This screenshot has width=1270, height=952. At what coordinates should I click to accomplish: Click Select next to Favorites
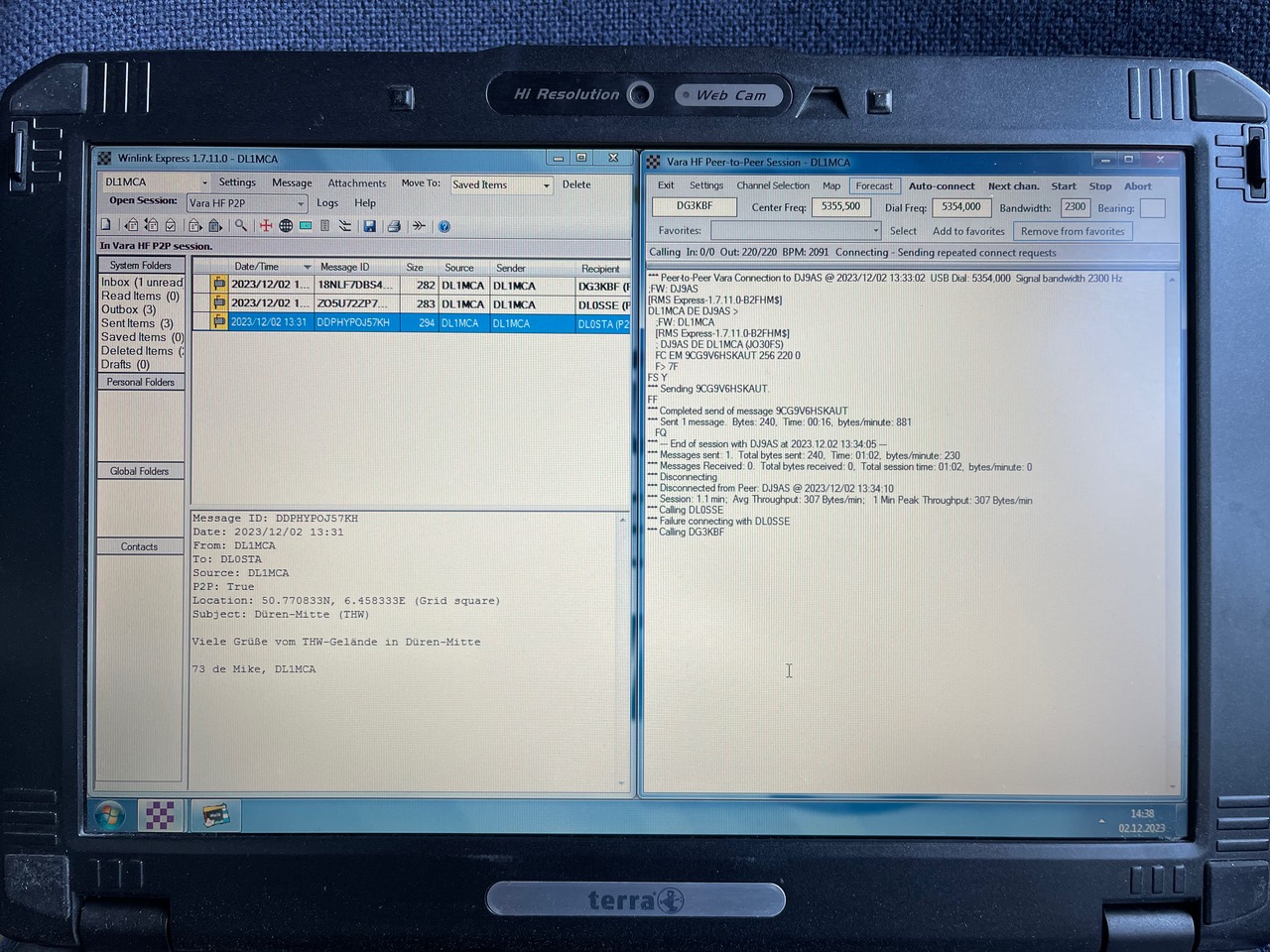903,231
